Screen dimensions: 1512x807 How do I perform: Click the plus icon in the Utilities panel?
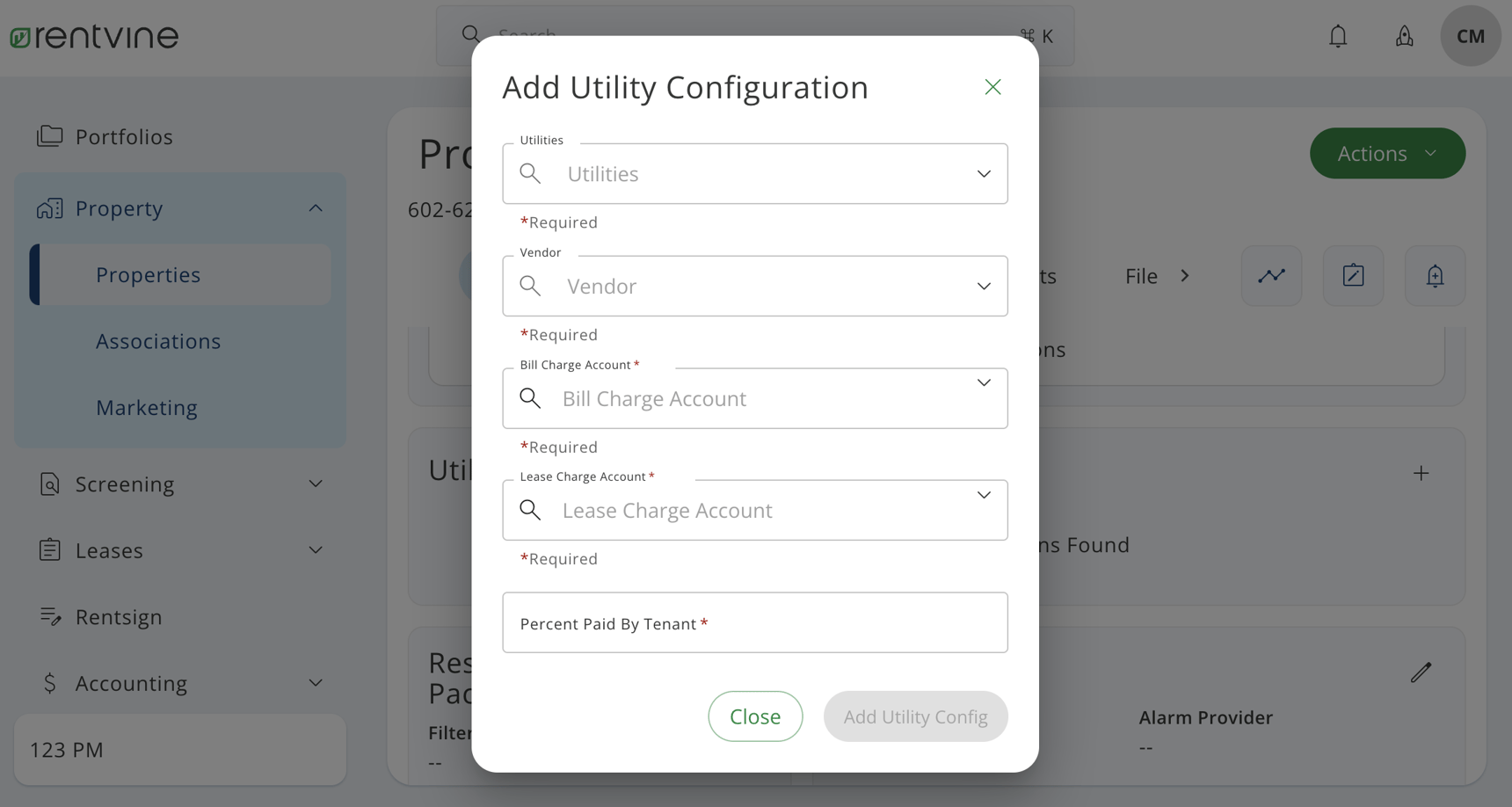pyautogui.click(x=1421, y=473)
